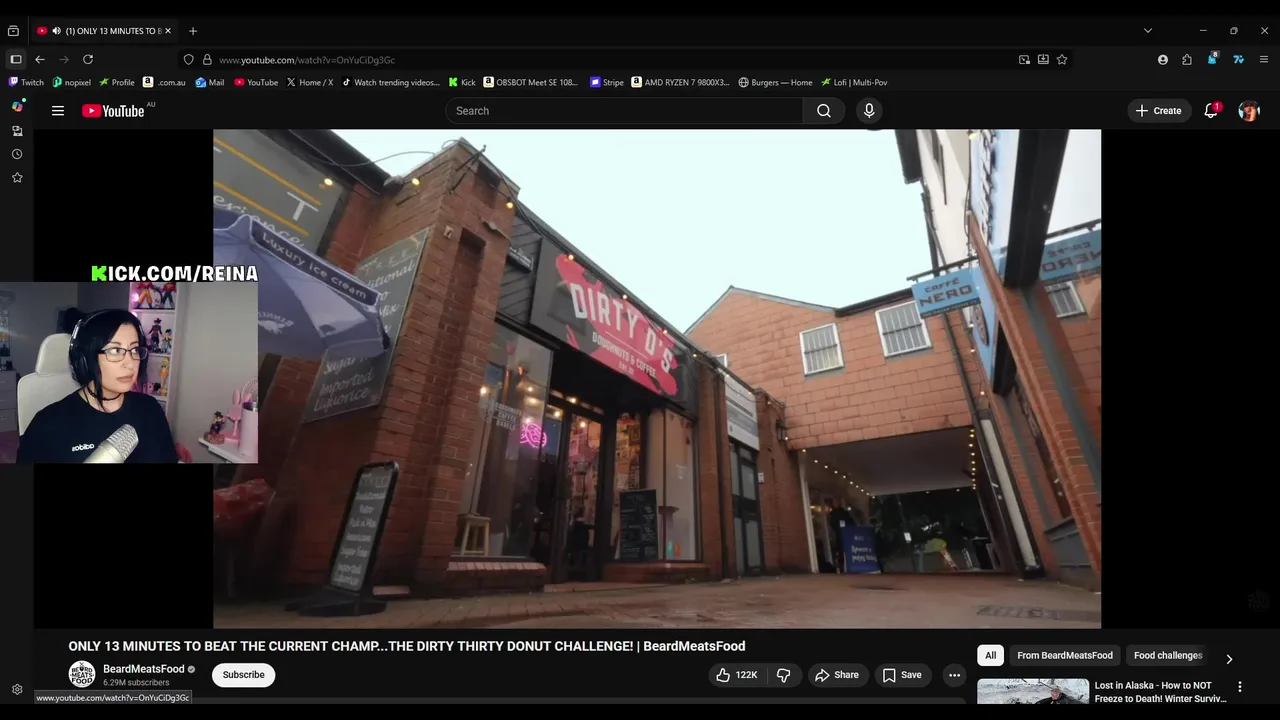The height and width of the screenshot is (720, 1280).
Task: Select the Food challenges chip
Action: coord(1168,656)
